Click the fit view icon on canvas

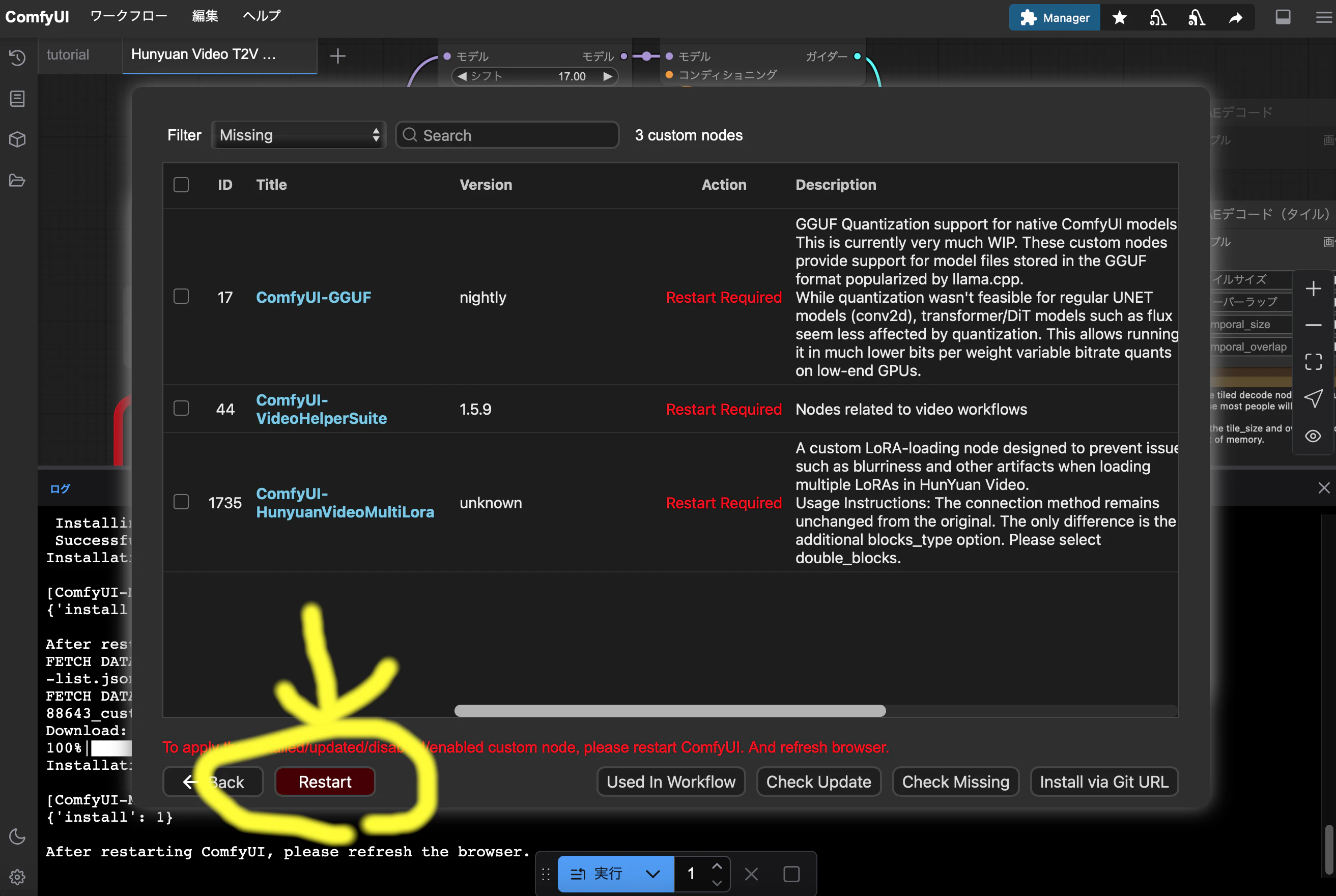[x=1313, y=362]
